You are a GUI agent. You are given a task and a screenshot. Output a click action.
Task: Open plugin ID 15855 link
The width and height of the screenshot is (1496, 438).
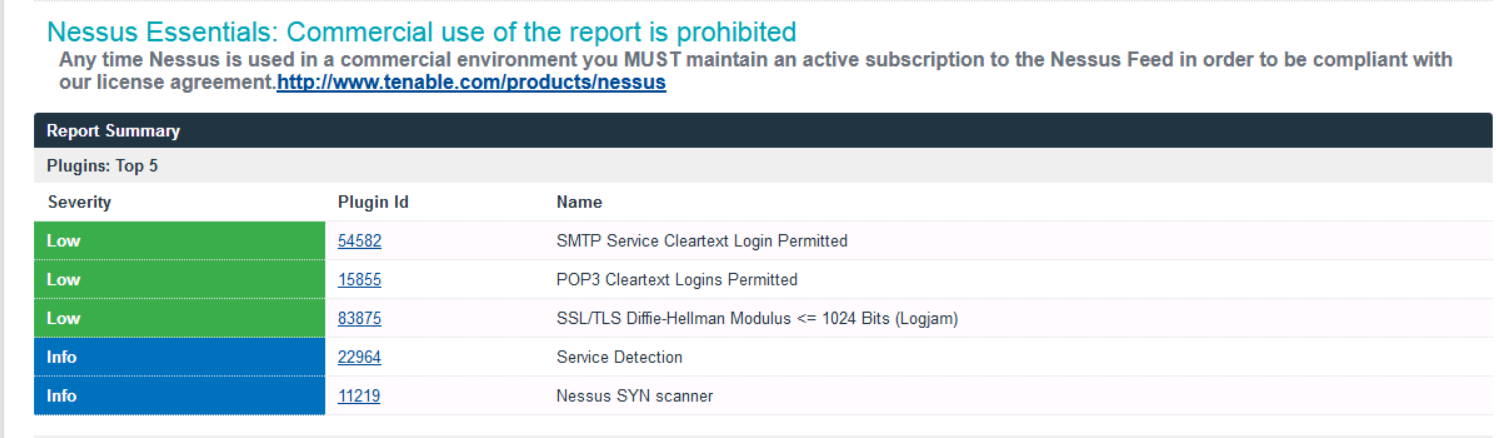click(x=359, y=280)
